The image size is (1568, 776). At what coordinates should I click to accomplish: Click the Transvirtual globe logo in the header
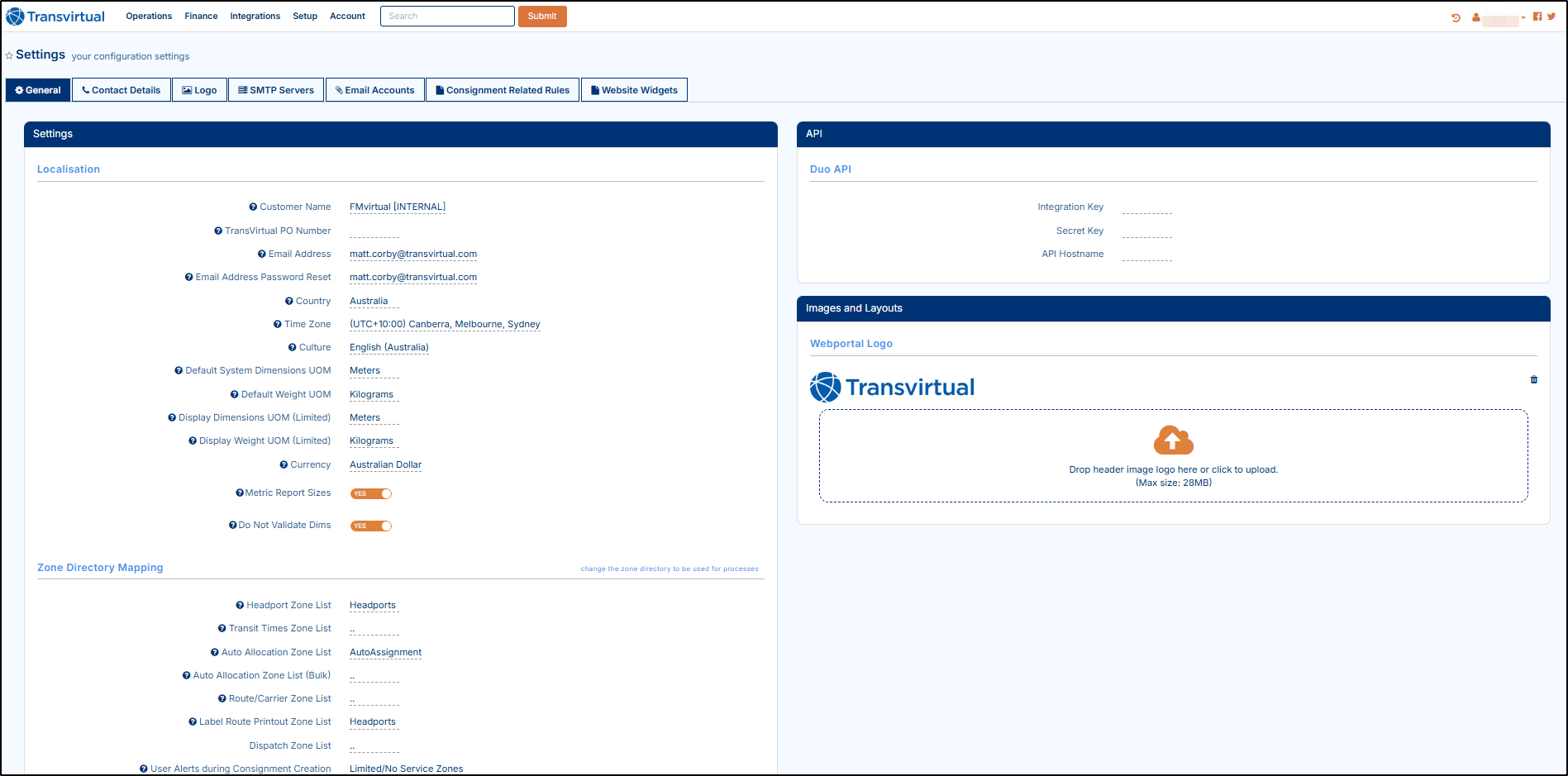(x=15, y=17)
